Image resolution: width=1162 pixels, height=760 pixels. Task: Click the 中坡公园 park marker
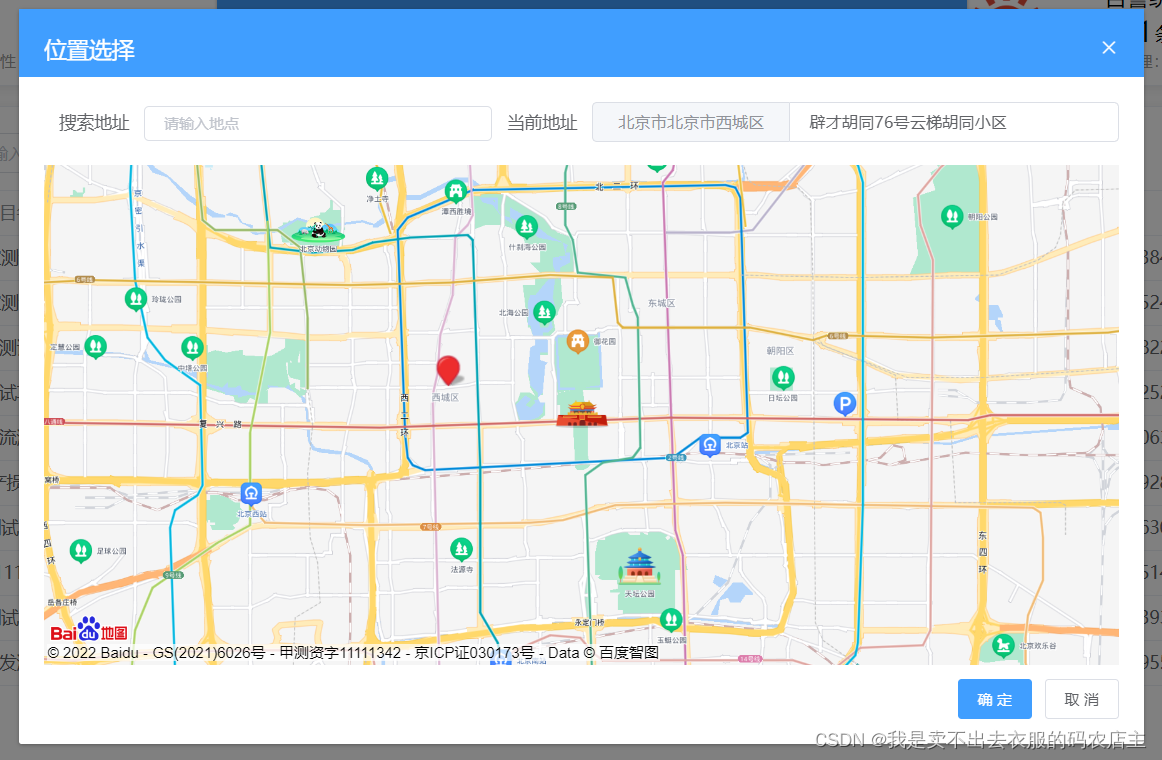[192, 347]
